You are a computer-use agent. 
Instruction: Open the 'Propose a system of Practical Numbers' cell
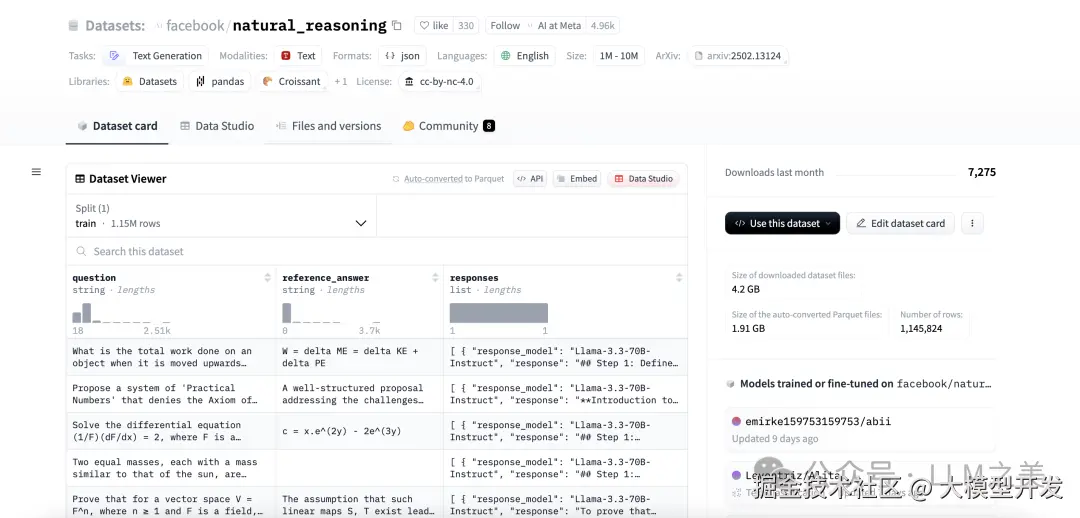[x=171, y=394]
